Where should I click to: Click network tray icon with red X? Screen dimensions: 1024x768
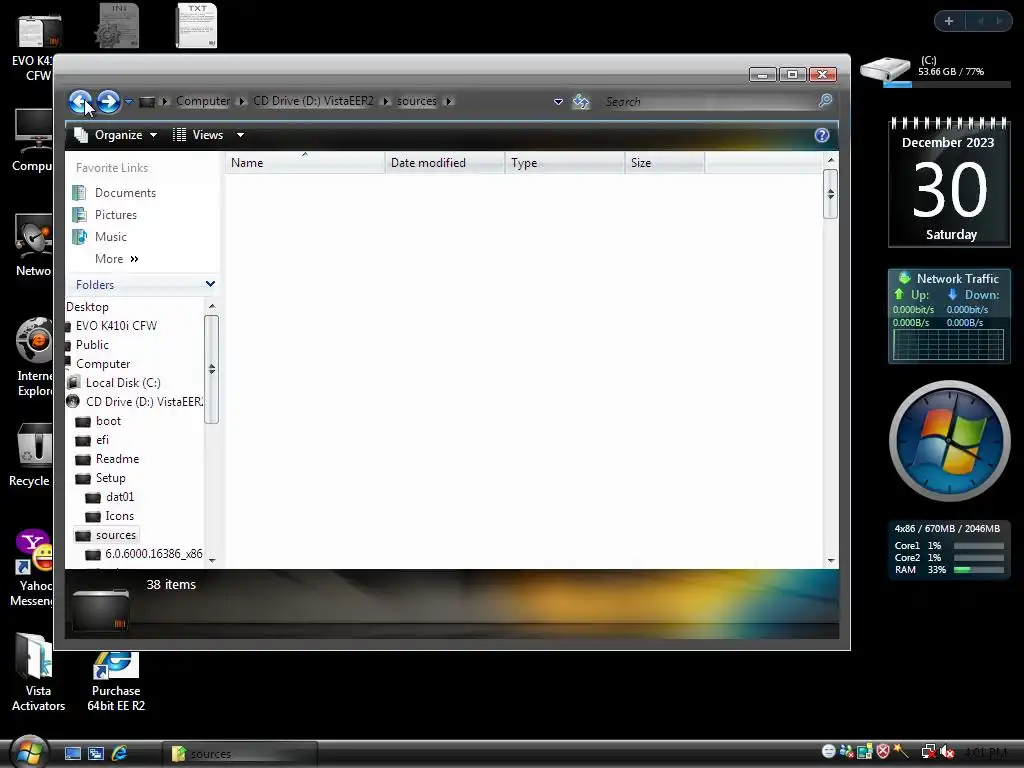tap(928, 752)
